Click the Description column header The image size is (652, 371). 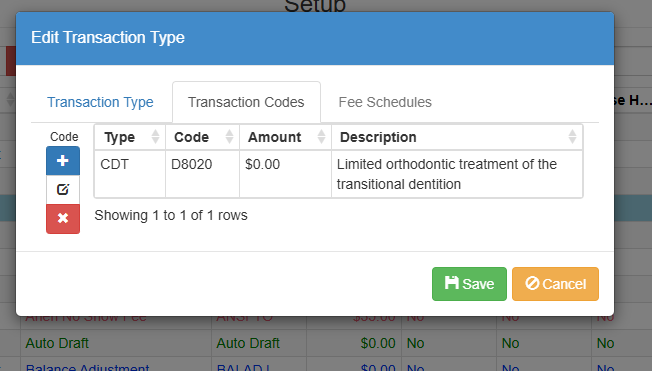457,137
